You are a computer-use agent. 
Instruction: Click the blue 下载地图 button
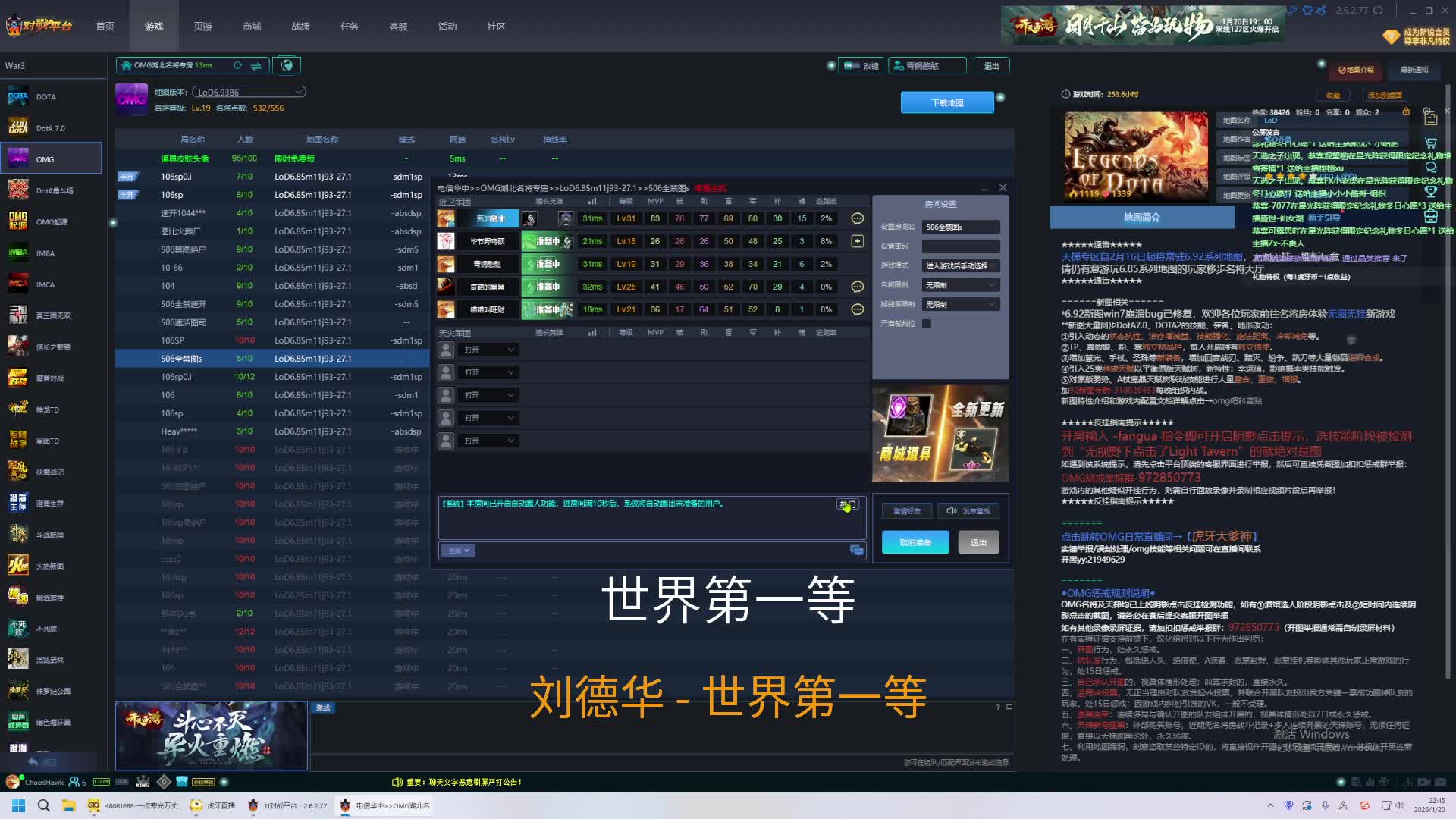(946, 103)
